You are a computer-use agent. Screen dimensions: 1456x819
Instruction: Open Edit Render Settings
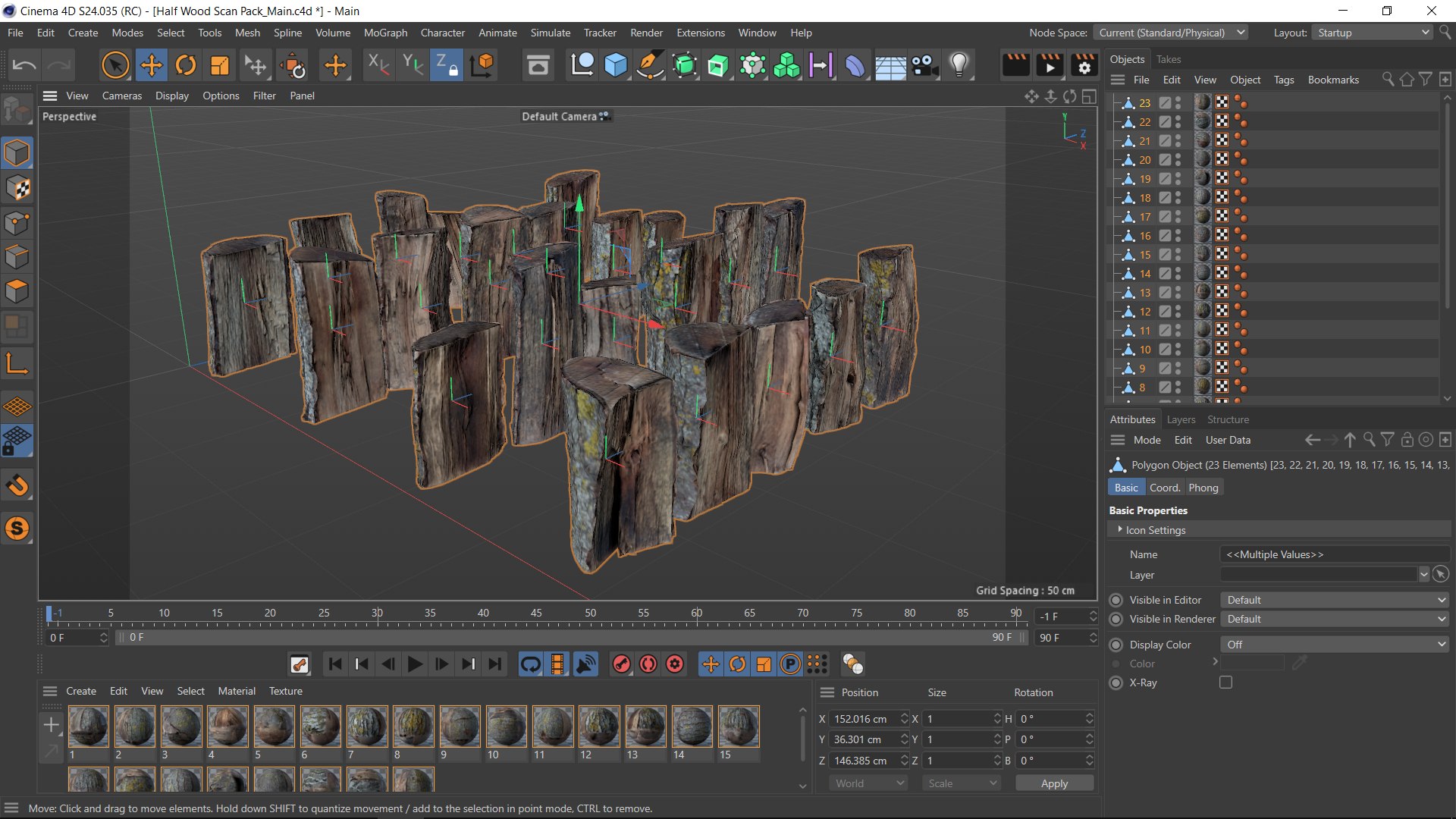pyautogui.click(x=1084, y=65)
